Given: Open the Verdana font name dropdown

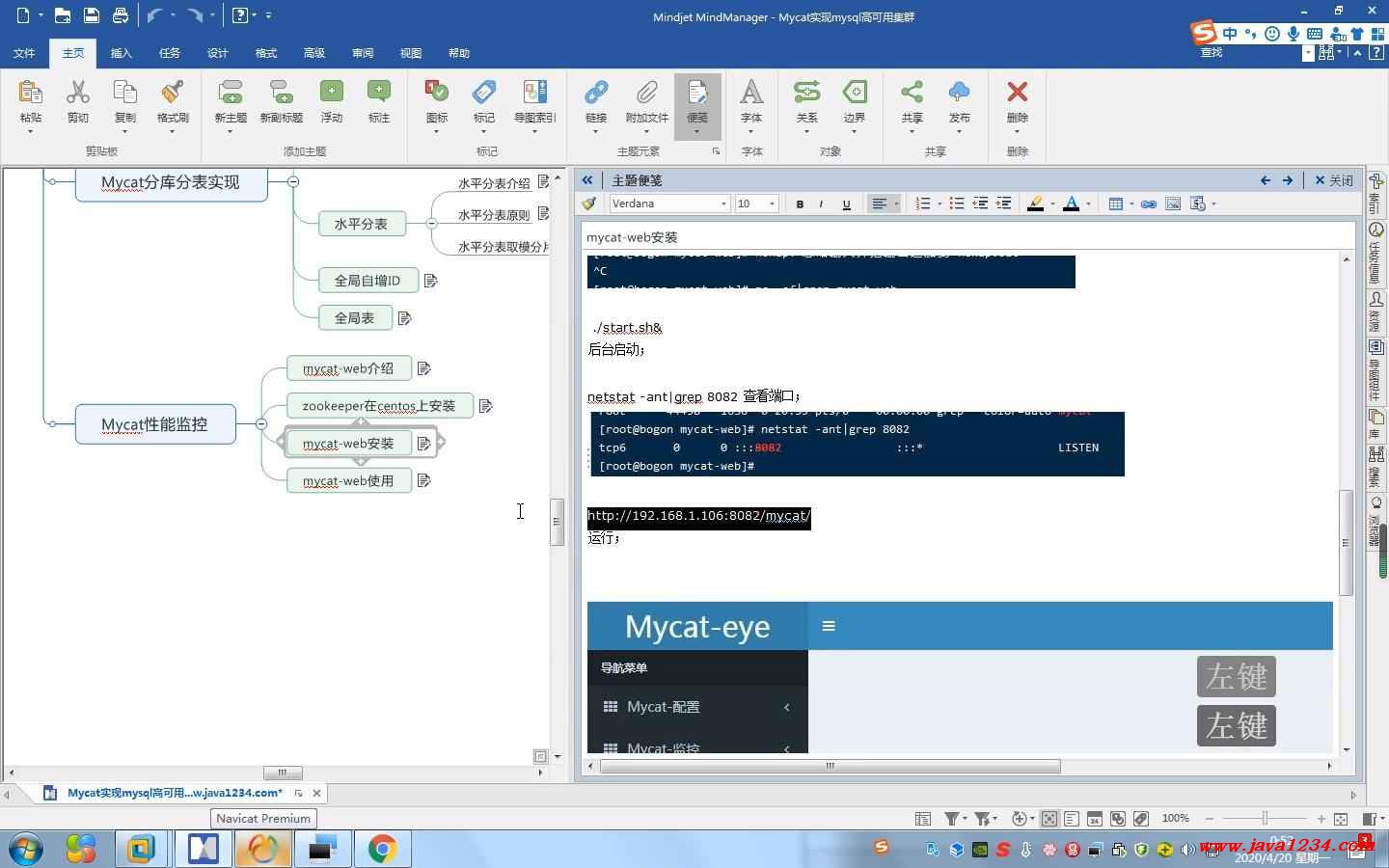Looking at the screenshot, I should pos(723,203).
